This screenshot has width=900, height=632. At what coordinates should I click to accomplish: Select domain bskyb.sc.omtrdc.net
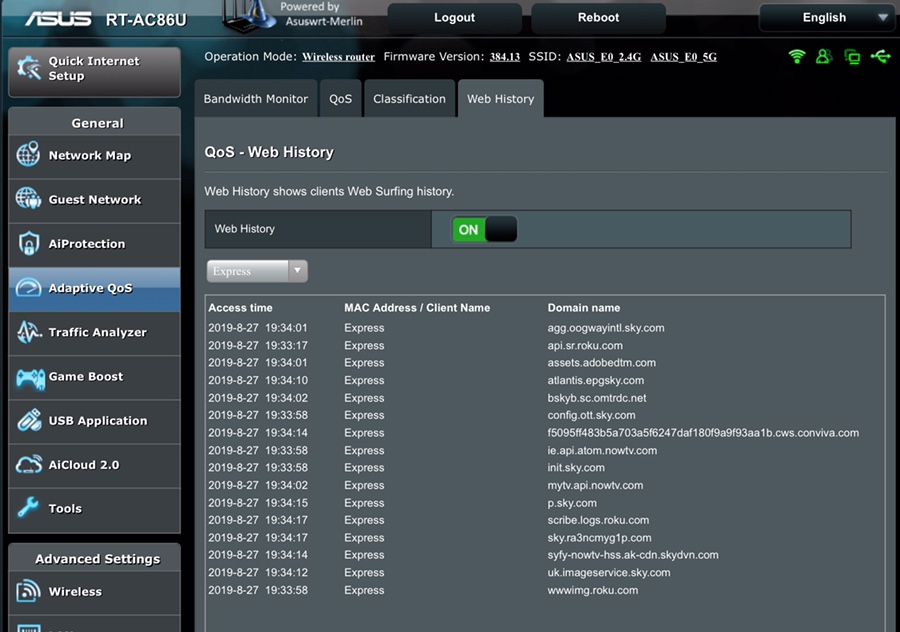(x=597, y=398)
